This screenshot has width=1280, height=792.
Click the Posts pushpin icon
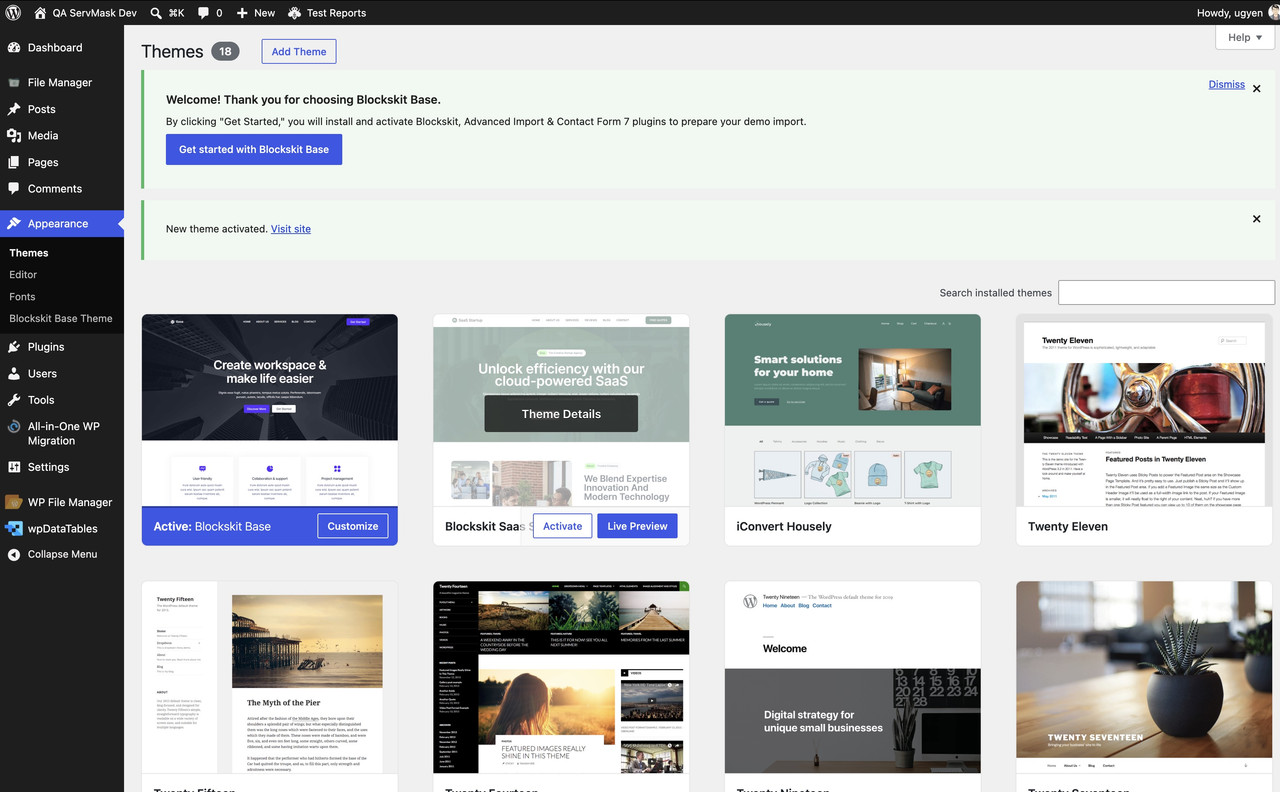[x=14, y=109]
